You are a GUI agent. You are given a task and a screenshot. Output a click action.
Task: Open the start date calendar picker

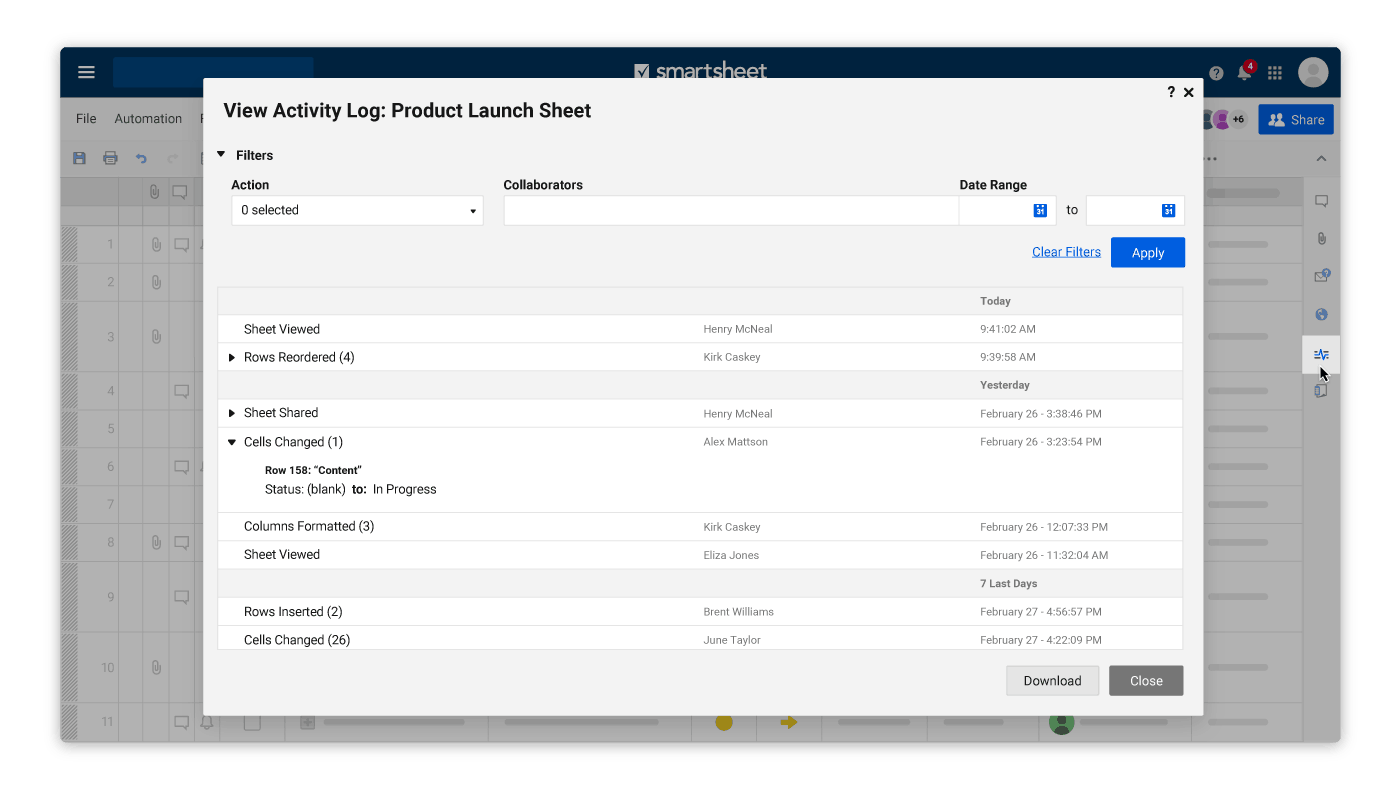click(x=1040, y=210)
